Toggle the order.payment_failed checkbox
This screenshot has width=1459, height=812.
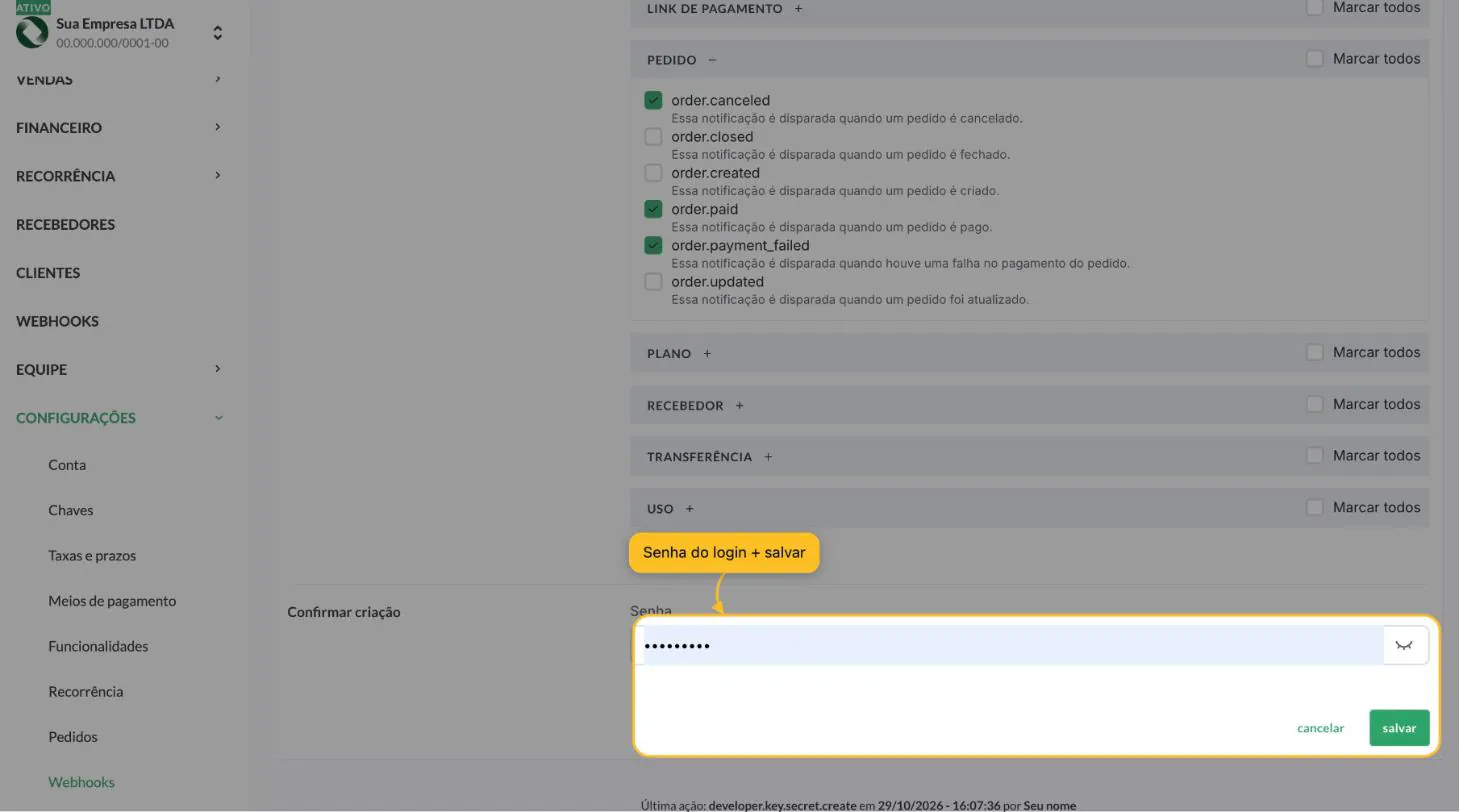[653, 245]
